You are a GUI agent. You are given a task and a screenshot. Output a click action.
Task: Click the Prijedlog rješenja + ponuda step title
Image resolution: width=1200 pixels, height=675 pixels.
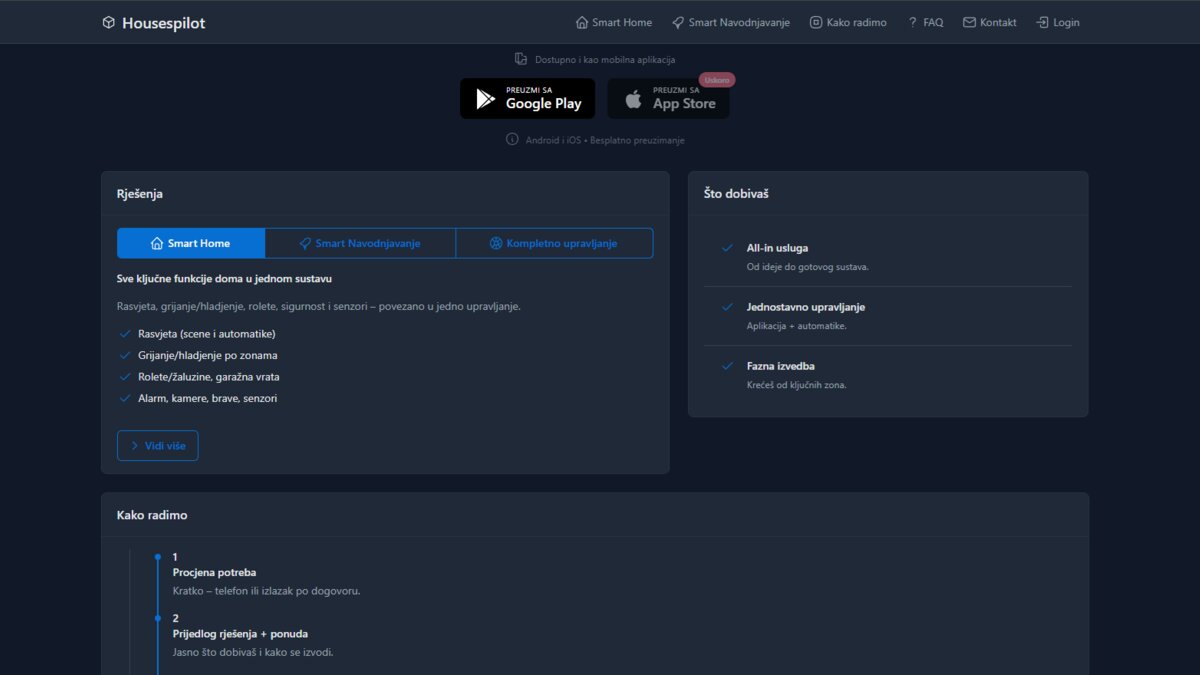pos(240,634)
